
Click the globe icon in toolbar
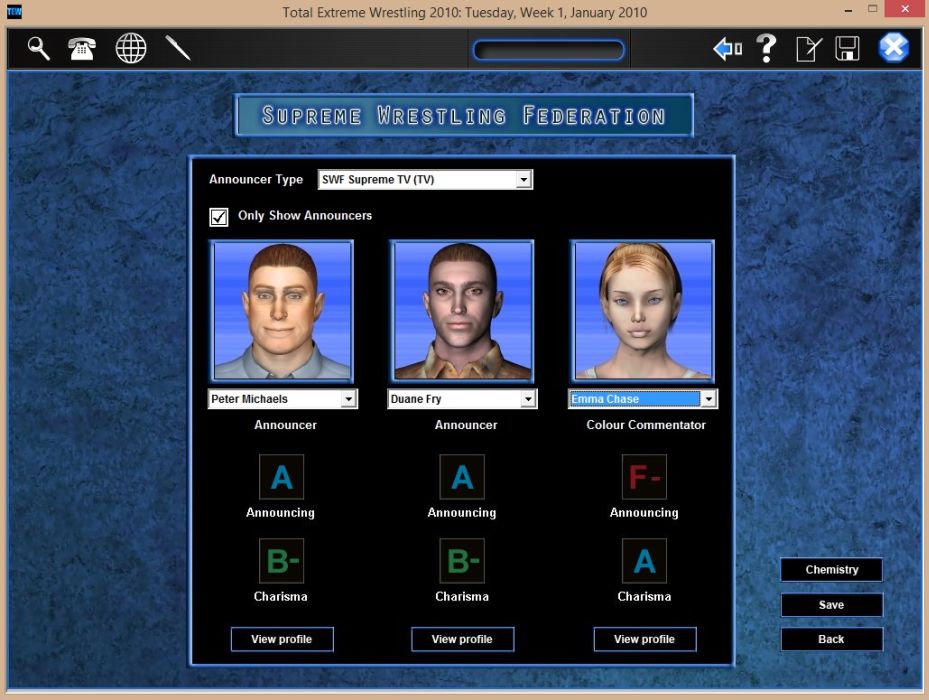pos(131,49)
